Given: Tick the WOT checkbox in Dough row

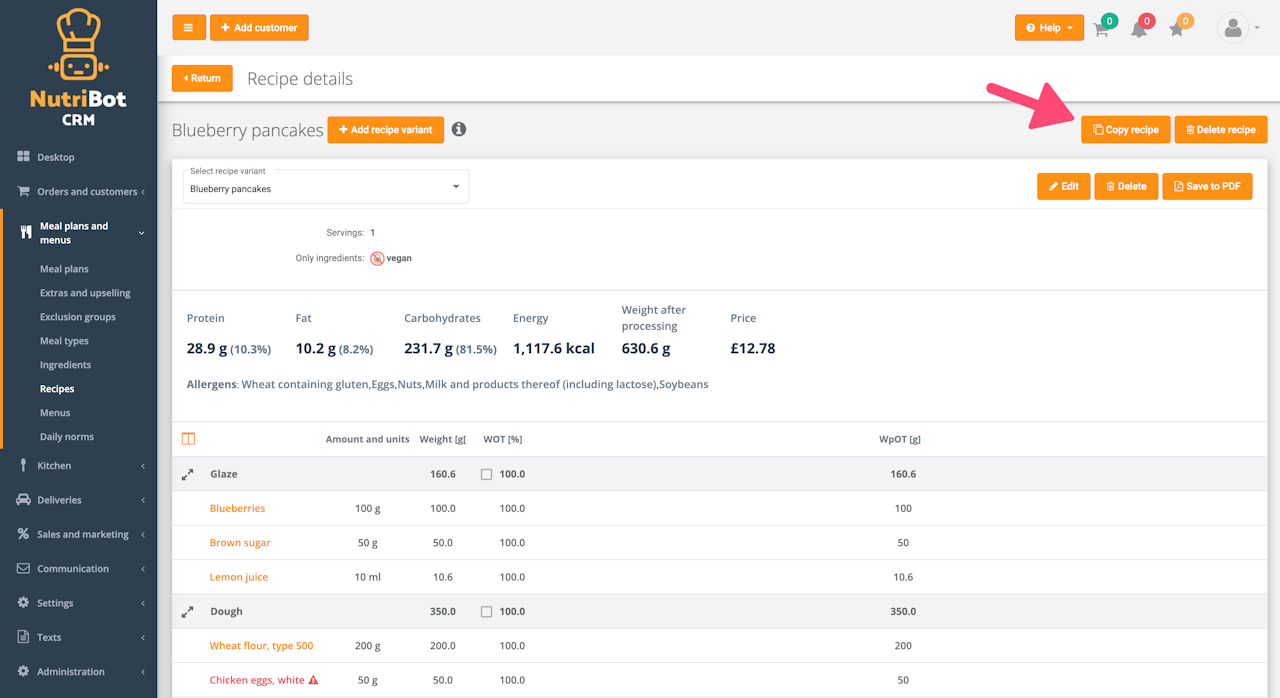Looking at the screenshot, I should click(x=487, y=612).
